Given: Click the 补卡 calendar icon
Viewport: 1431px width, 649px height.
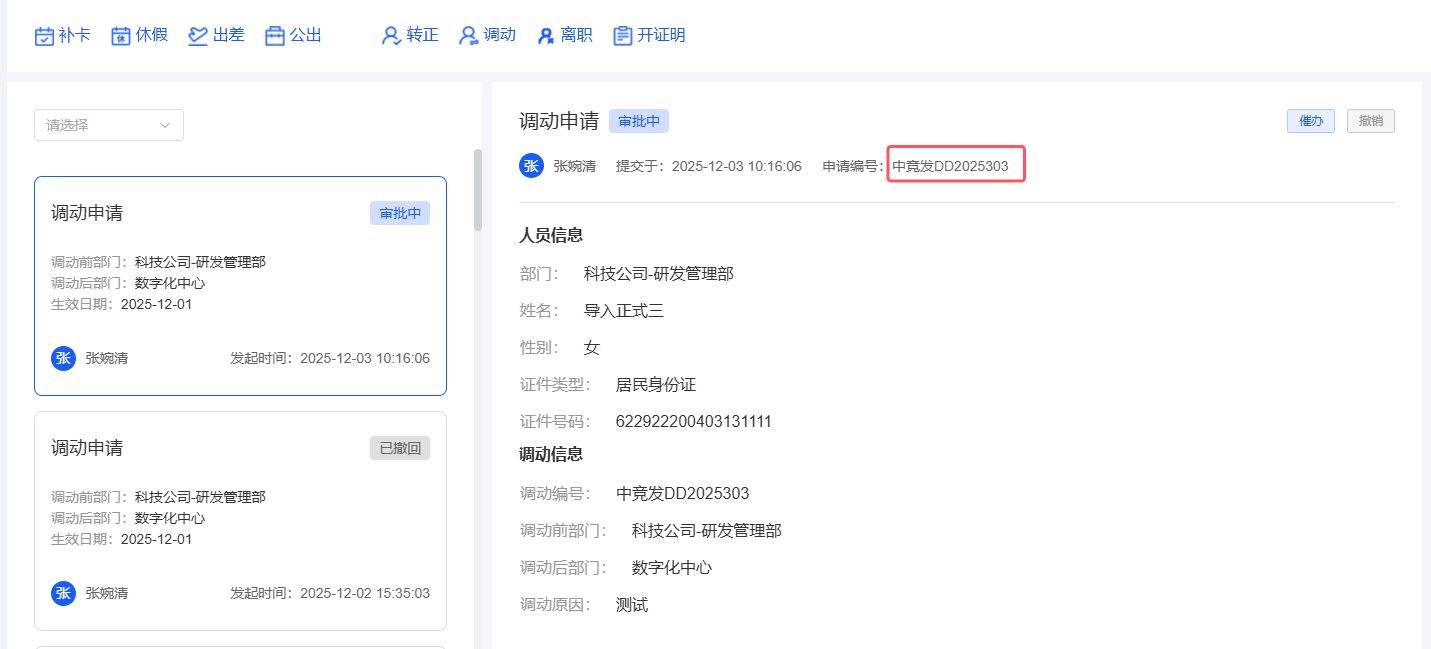Looking at the screenshot, I should coord(44,36).
